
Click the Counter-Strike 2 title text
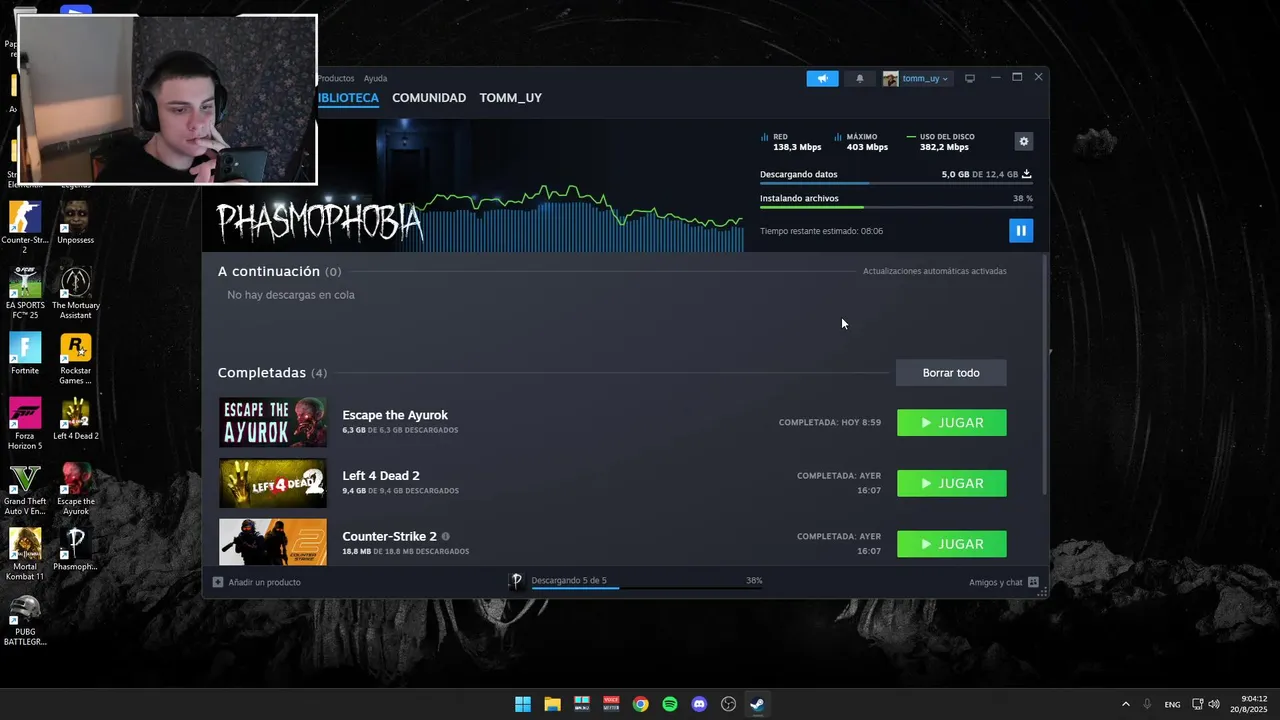pos(389,536)
